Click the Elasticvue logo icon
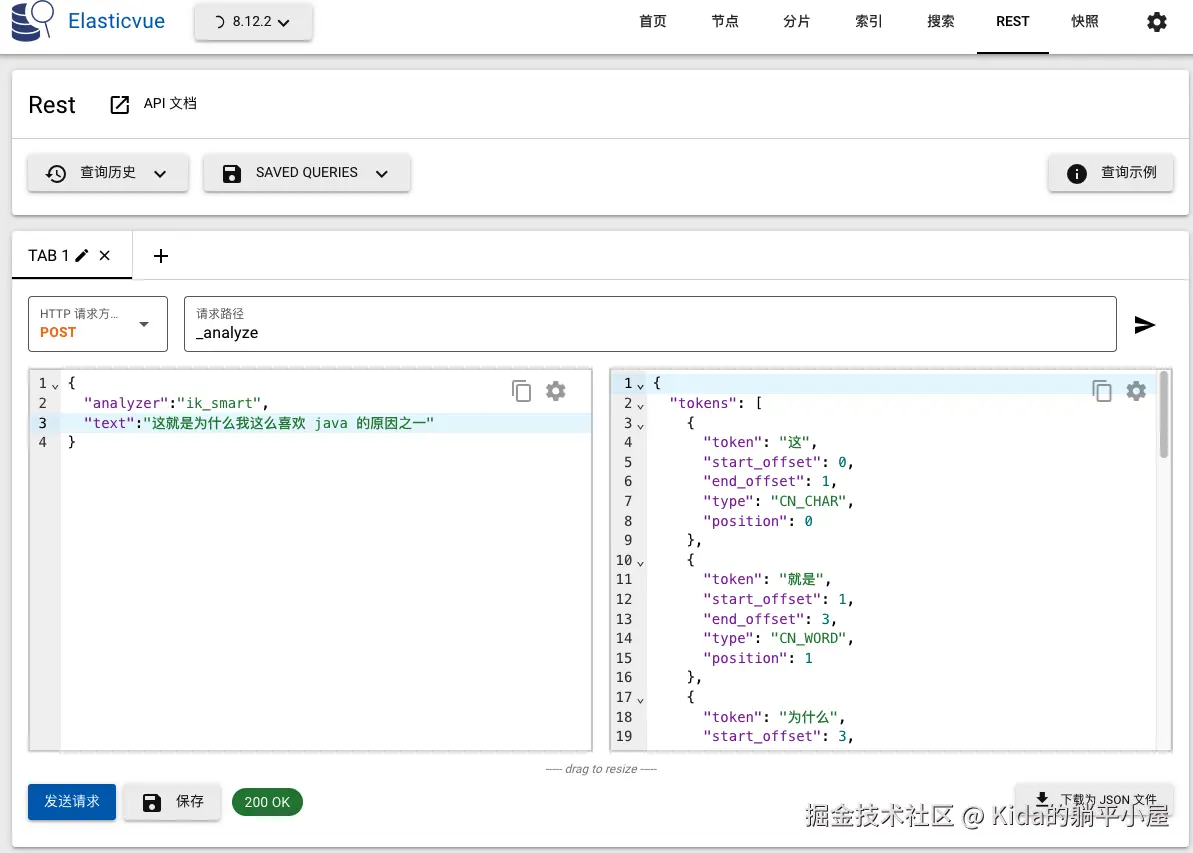 click(33, 21)
